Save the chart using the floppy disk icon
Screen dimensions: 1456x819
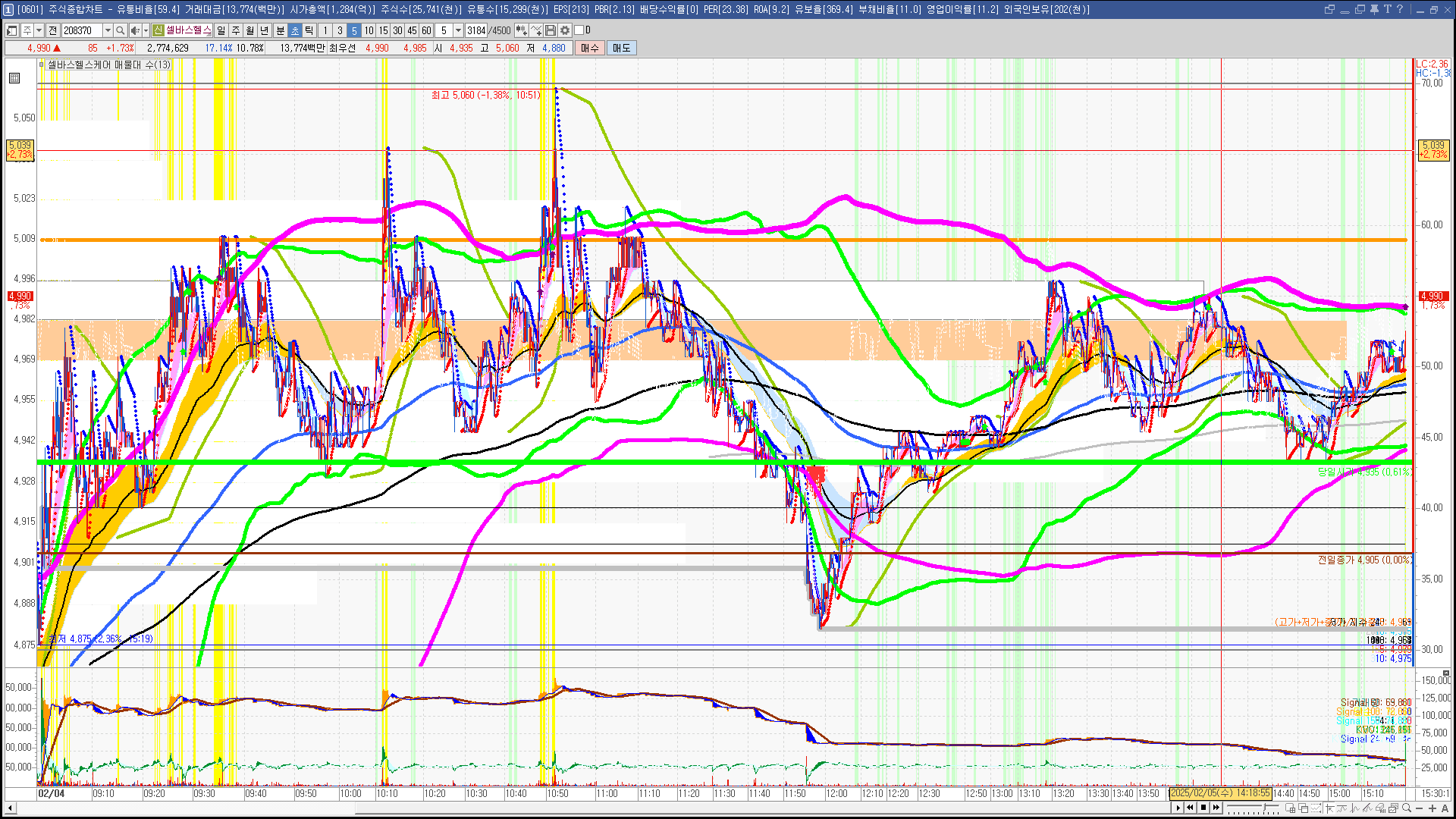[x=551, y=30]
